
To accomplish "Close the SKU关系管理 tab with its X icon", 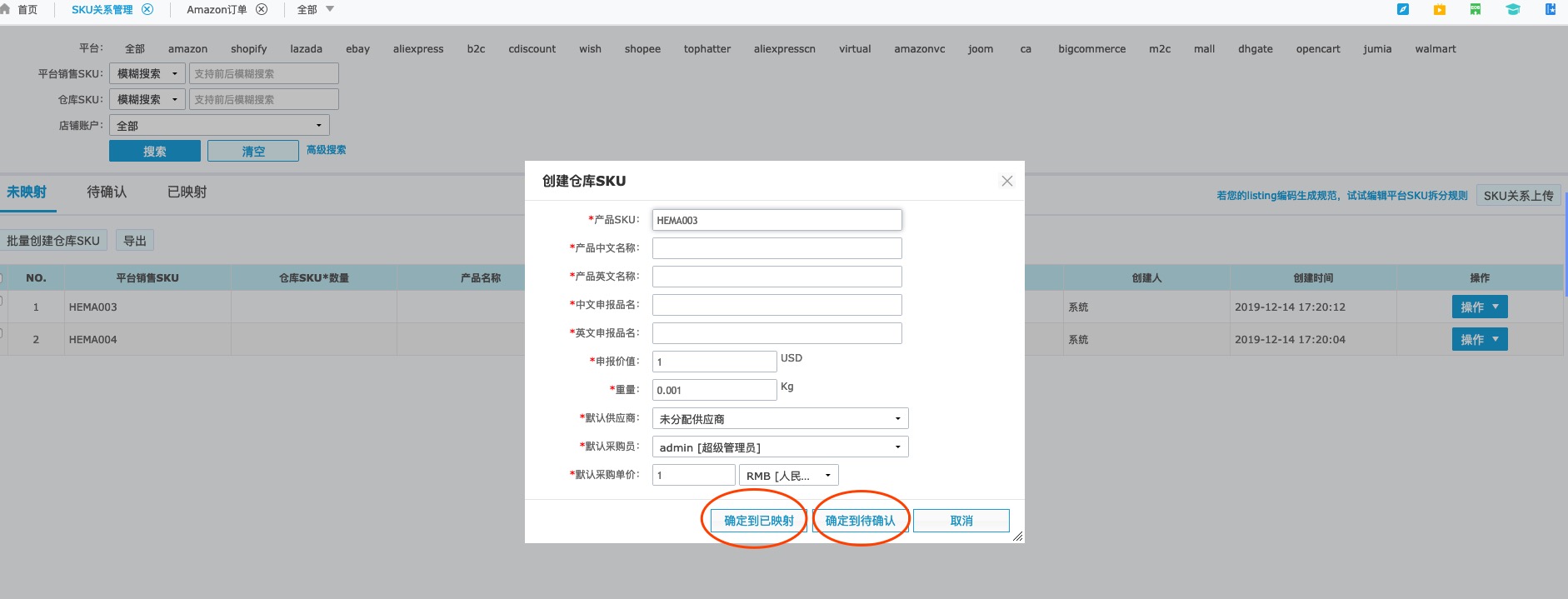I will pos(147,9).
